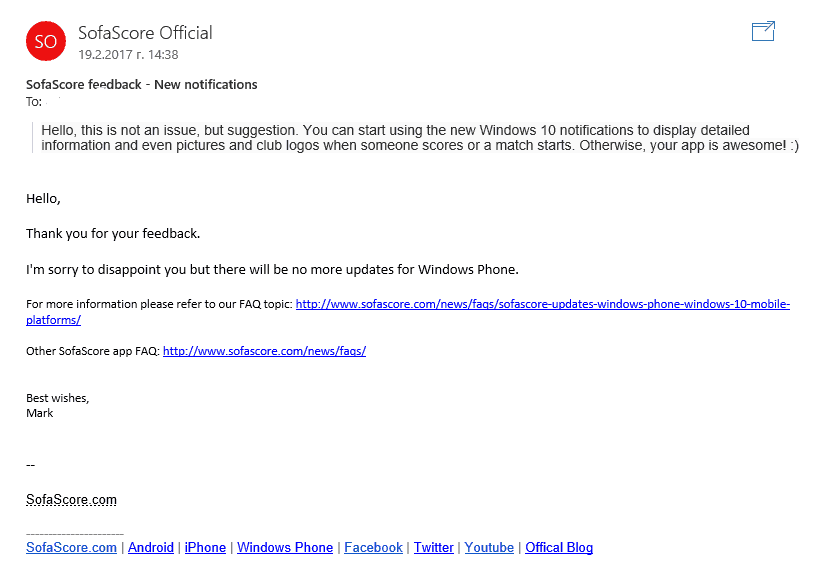Screen dimensions: 817x584
Task: Click the dotted-underlined SofaScore.com signature
Action: coord(71,500)
